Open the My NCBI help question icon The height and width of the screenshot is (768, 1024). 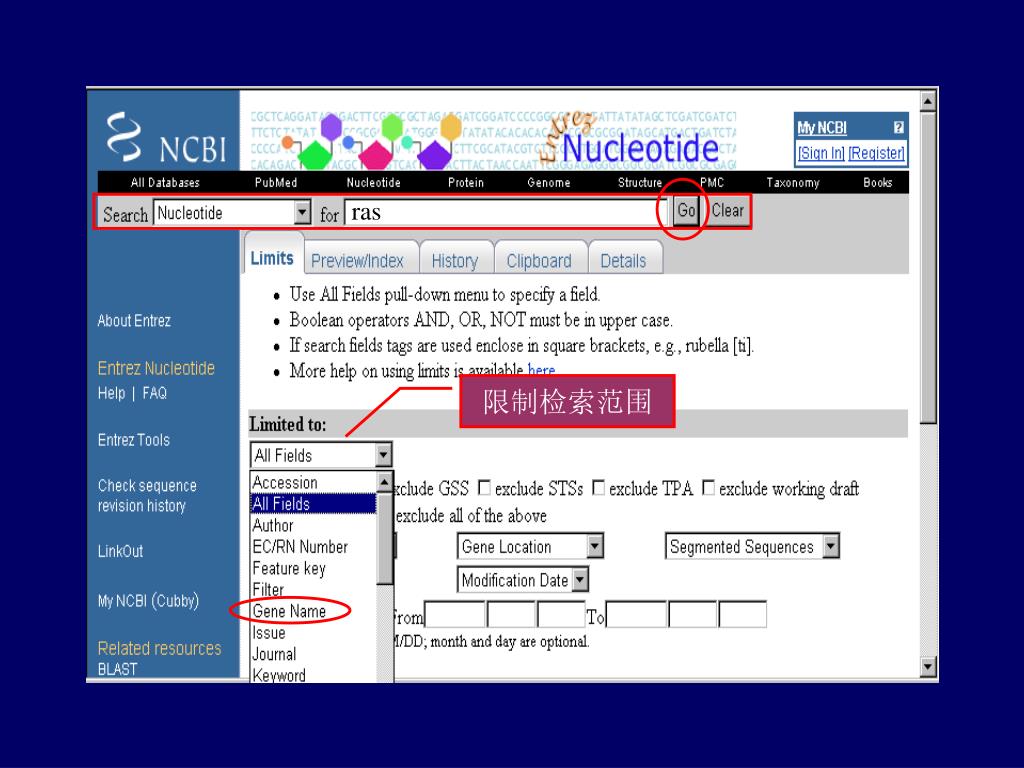pyautogui.click(x=899, y=127)
